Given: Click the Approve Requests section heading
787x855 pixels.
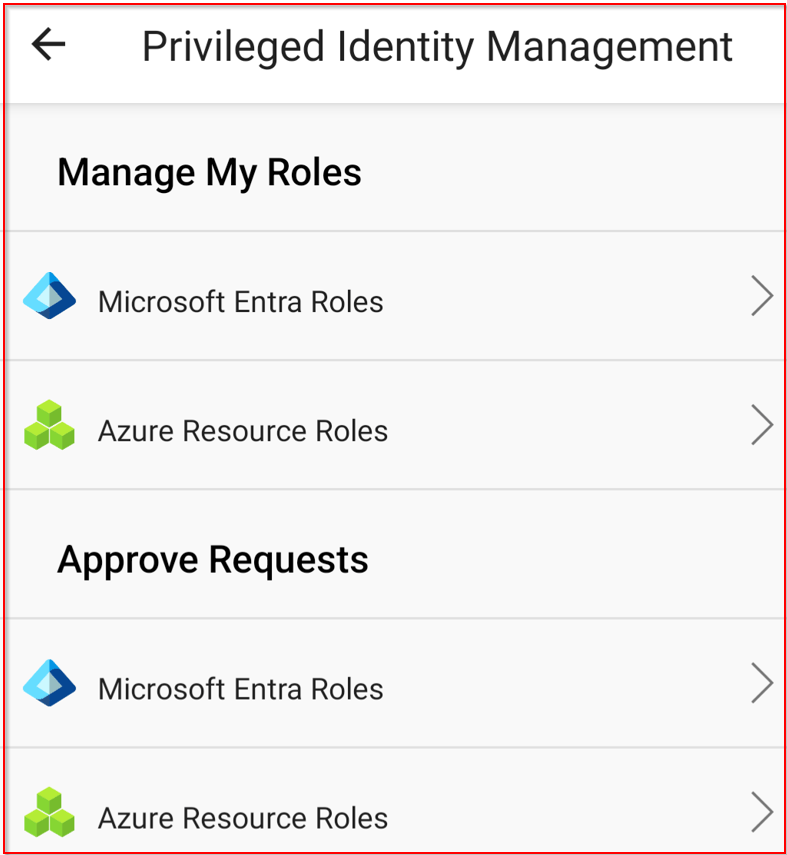Looking at the screenshot, I should point(212,560).
